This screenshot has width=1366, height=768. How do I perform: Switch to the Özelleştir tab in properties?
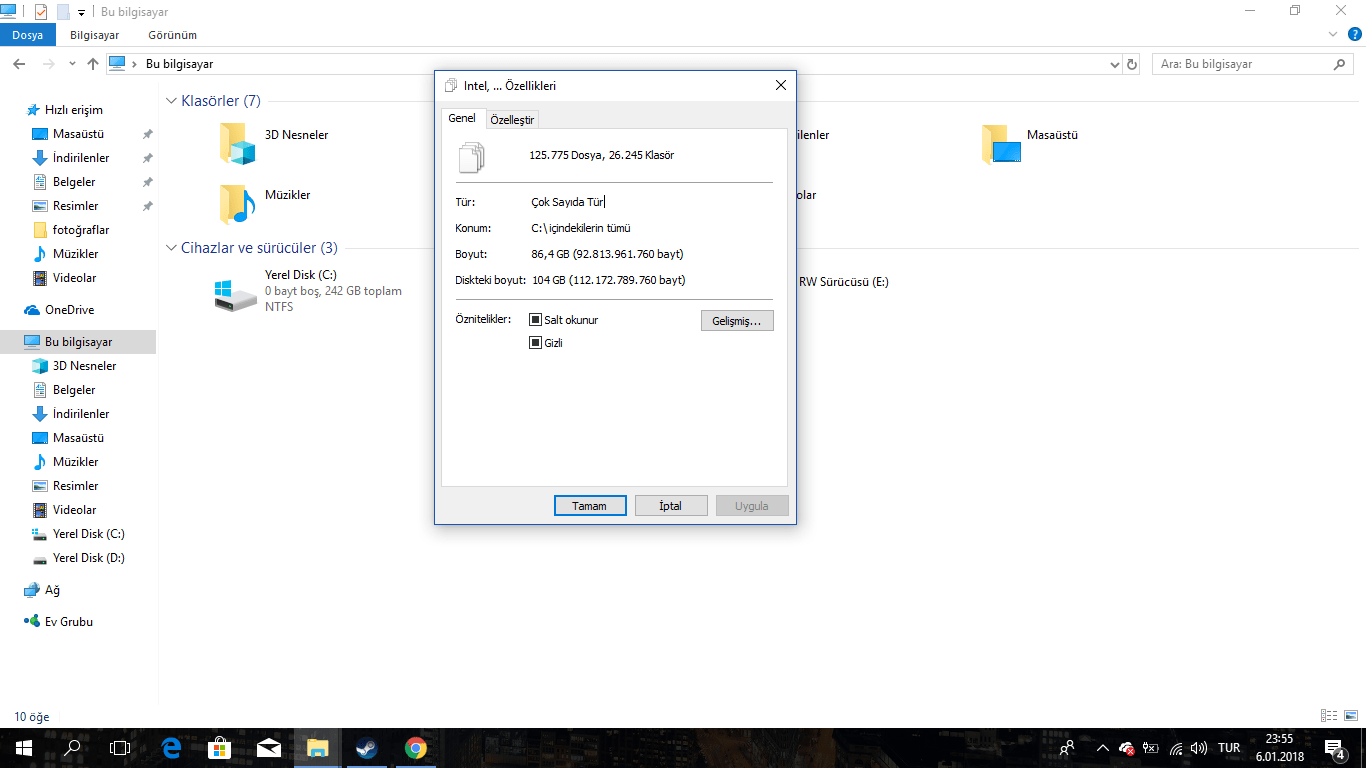pos(512,120)
